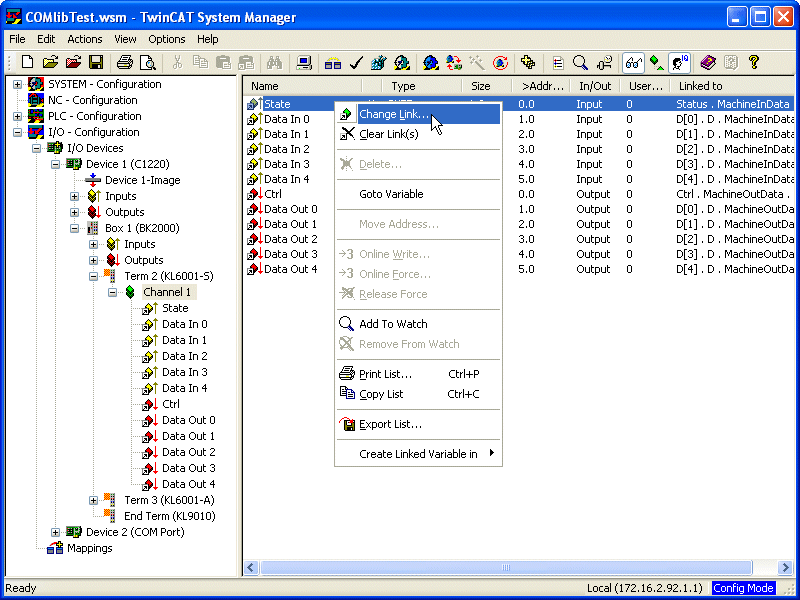Open Print Preview from the toolbar
Image resolution: width=800 pixels, height=600 pixels.
[x=147, y=63]
